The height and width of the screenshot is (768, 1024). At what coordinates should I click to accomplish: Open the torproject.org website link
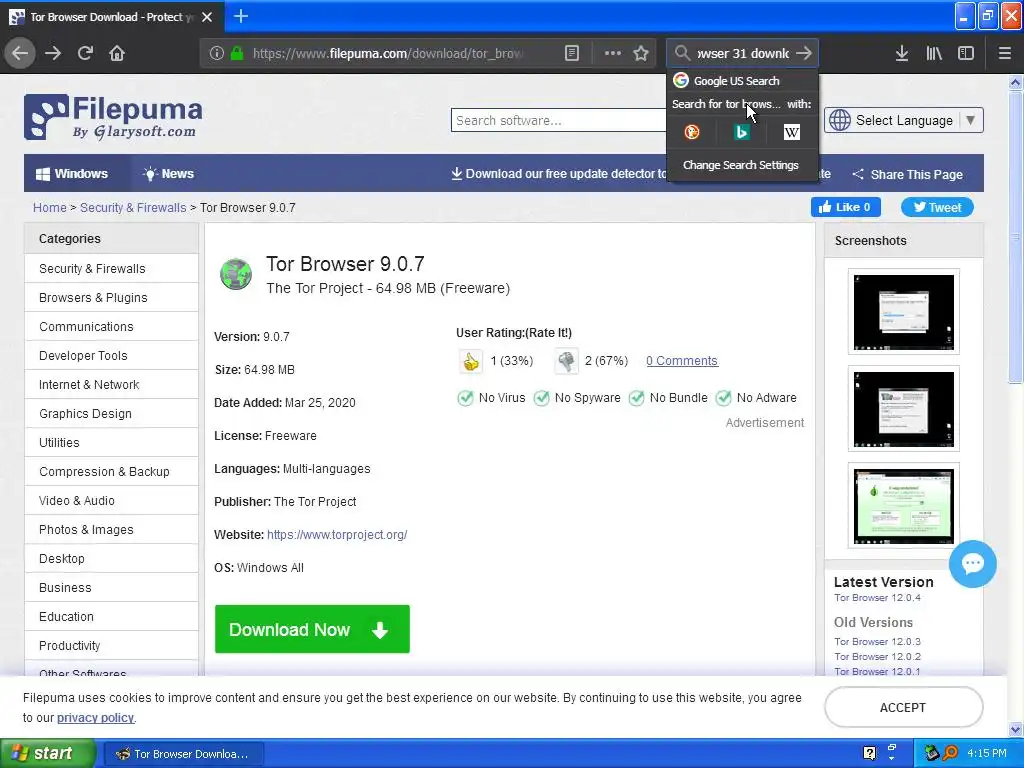(337, 535)
